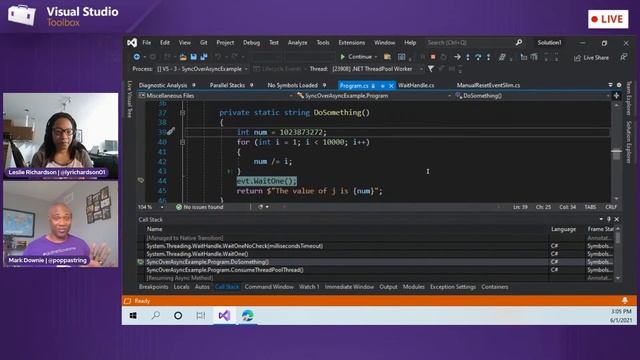Image resolution: width=640 pixels, height=360 pixels.
Task: Open the Analyze menu
Action: point(297,42)
